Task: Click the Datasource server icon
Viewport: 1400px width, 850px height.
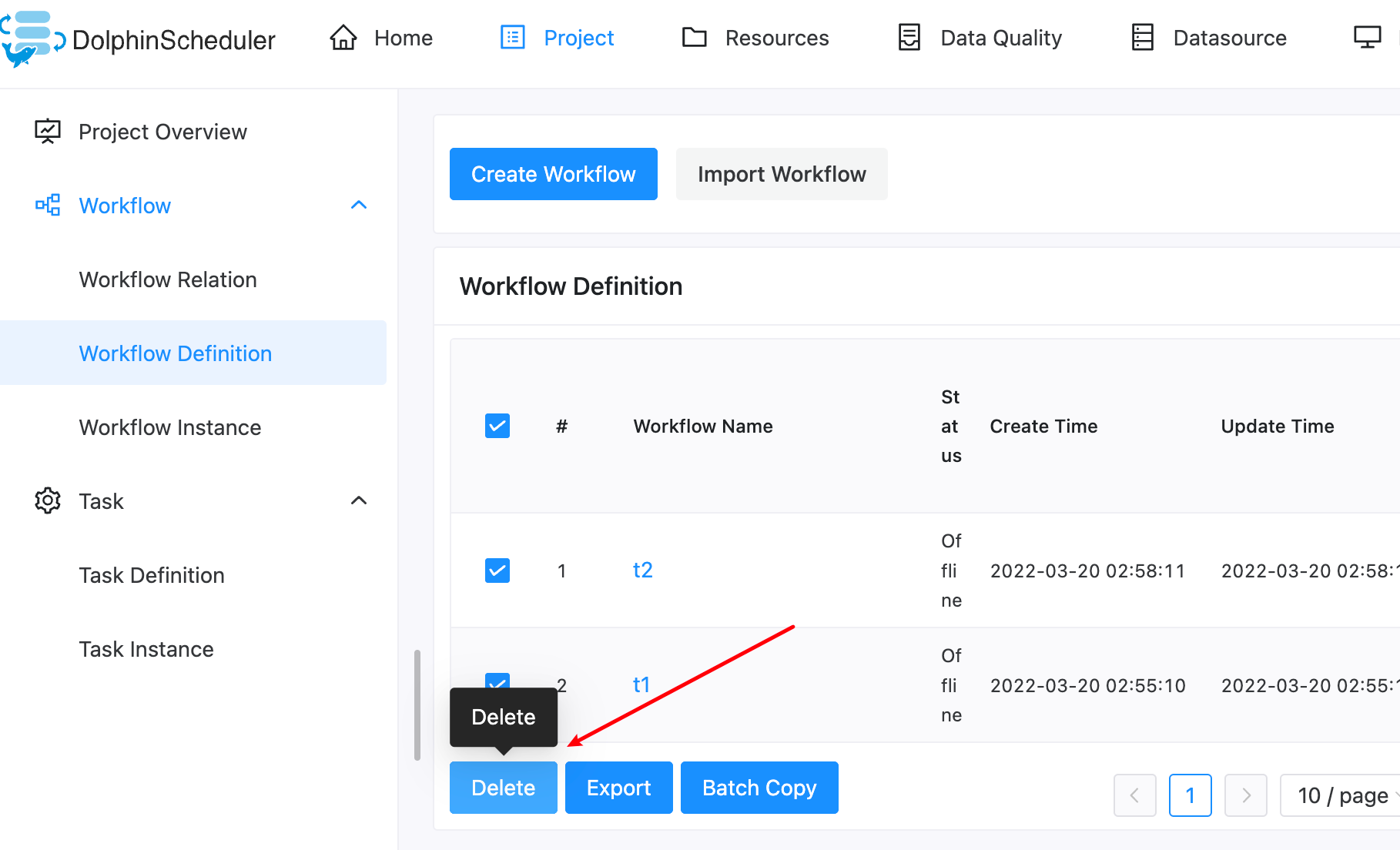Action: click(x=1142, y=38)
